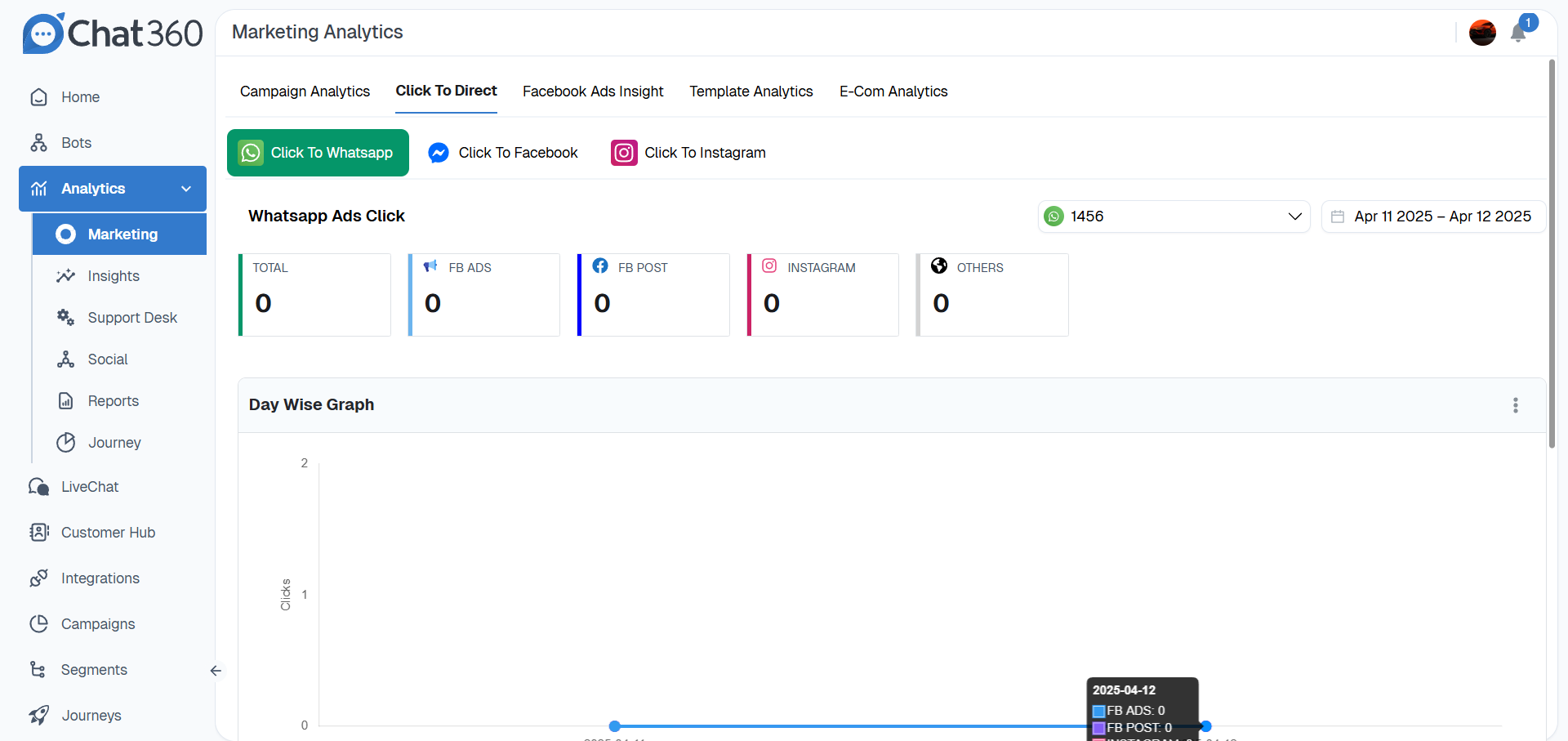Click the Reports document icon
The width and height of the screenshot is (1568, 741).
tap(65, 401)
